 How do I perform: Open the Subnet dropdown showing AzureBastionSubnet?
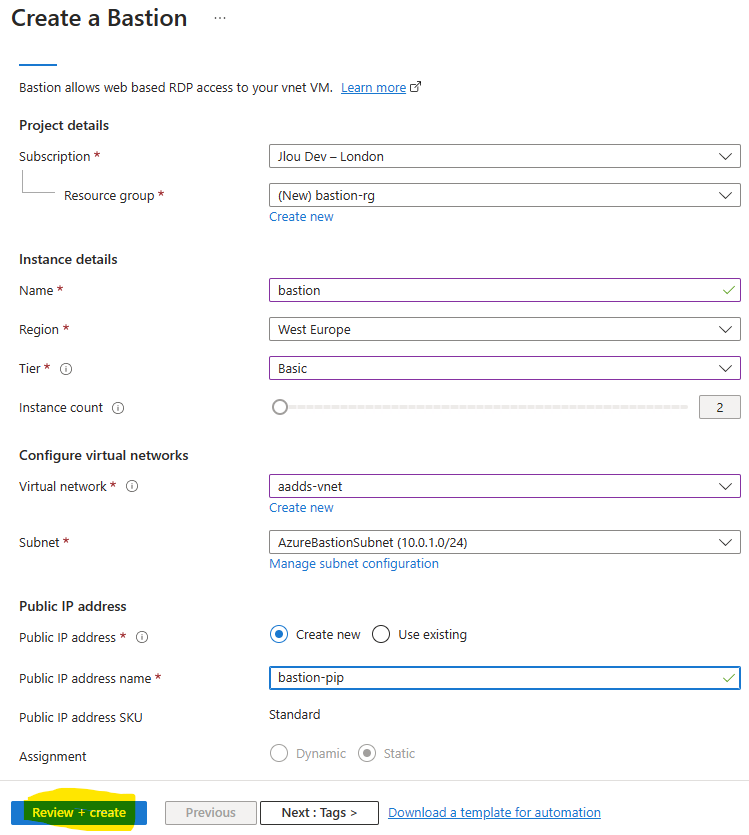tap(505, 542)
